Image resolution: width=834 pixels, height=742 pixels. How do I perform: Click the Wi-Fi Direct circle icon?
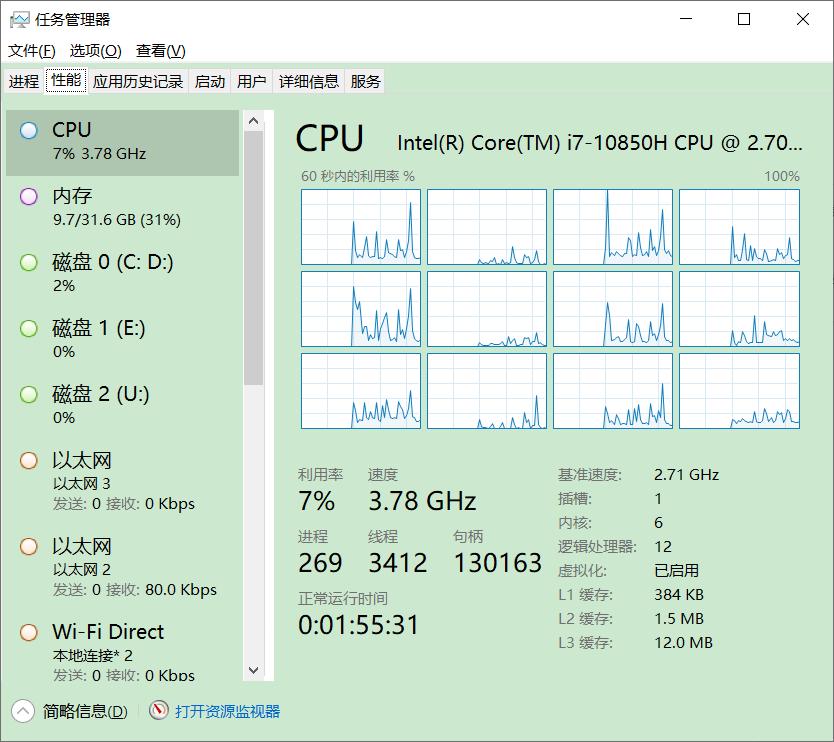29,632
